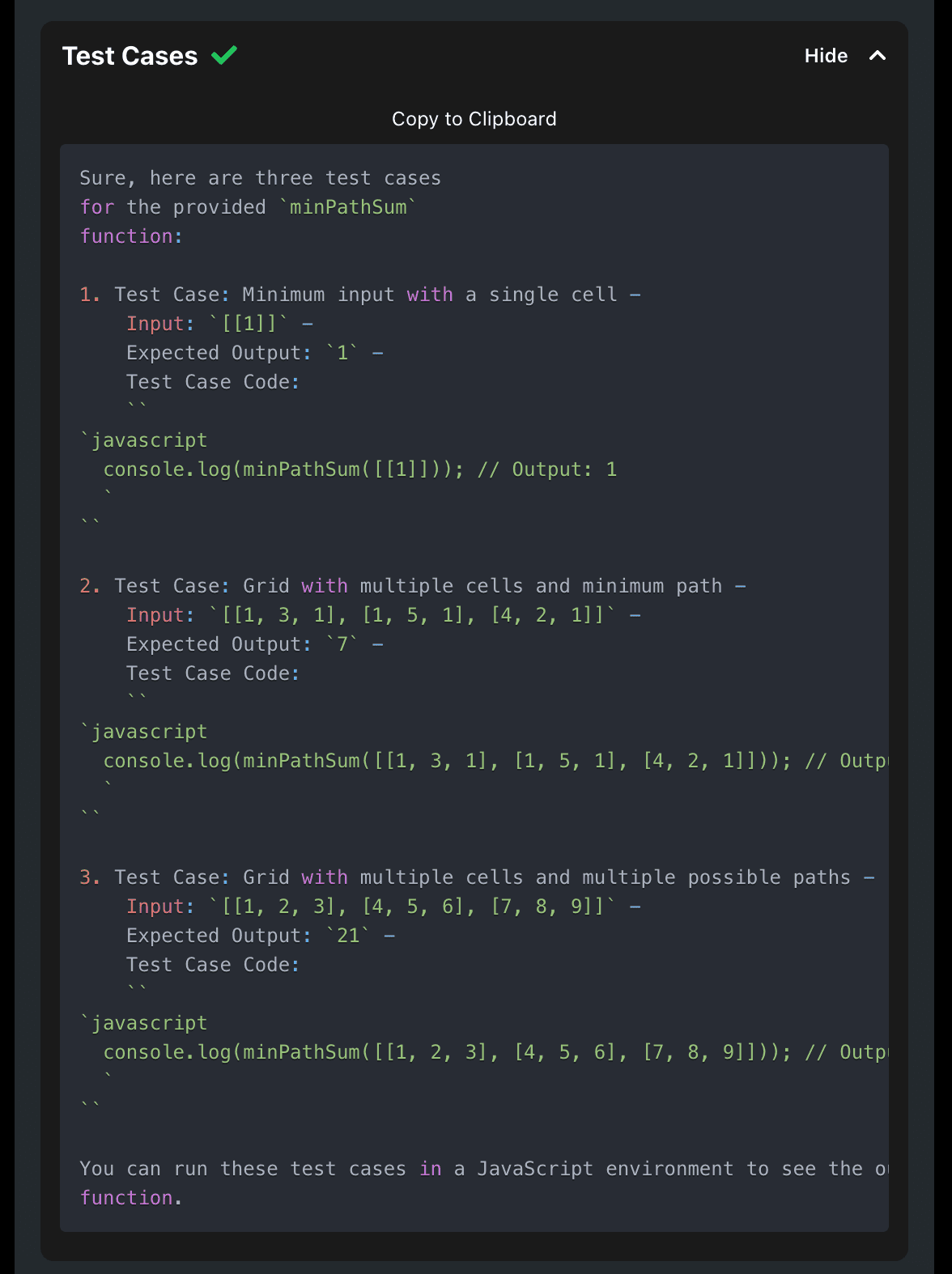The width and height of the screenshot is (952, 1274).
Task: Click the line "Sure, here are three test cases"
Action: point(260,178)
